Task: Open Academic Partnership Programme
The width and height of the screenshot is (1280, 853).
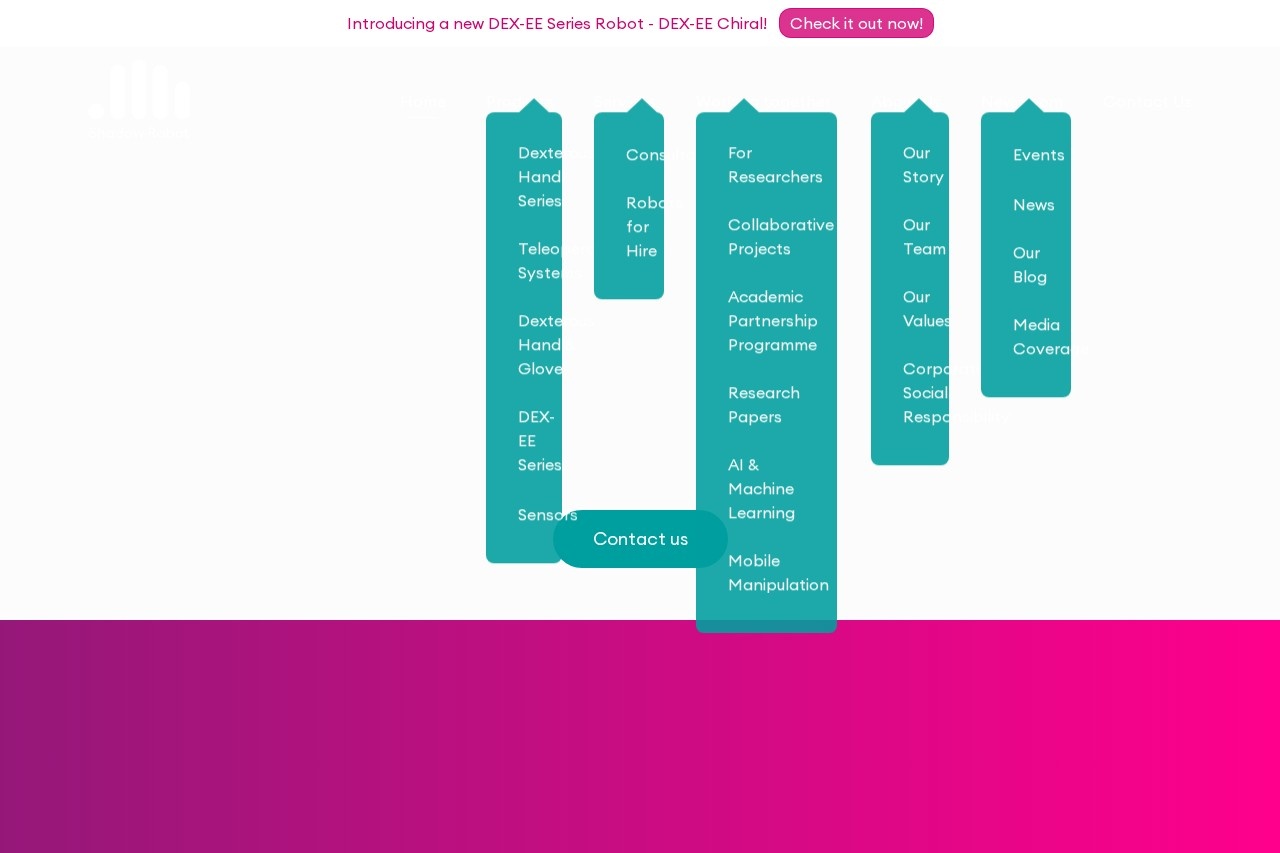Action: click(x=772, y=321)
